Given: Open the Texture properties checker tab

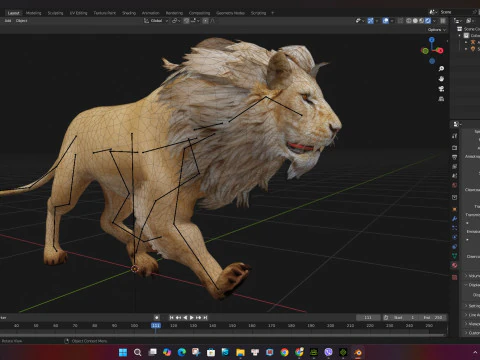Looking at the screenshot, I should [x=455, y=277].
